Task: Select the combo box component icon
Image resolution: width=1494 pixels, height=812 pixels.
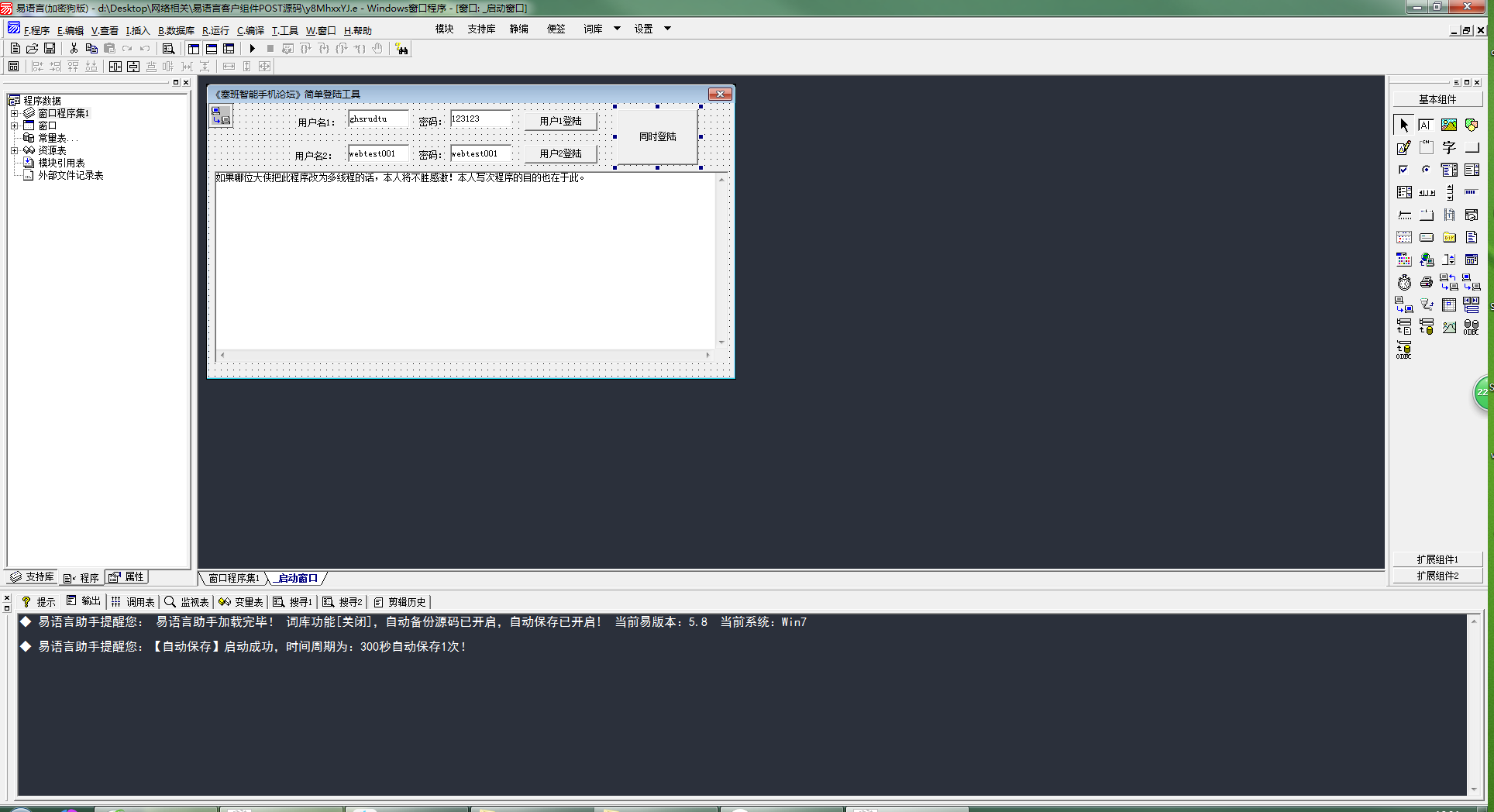Action: 1448,170
